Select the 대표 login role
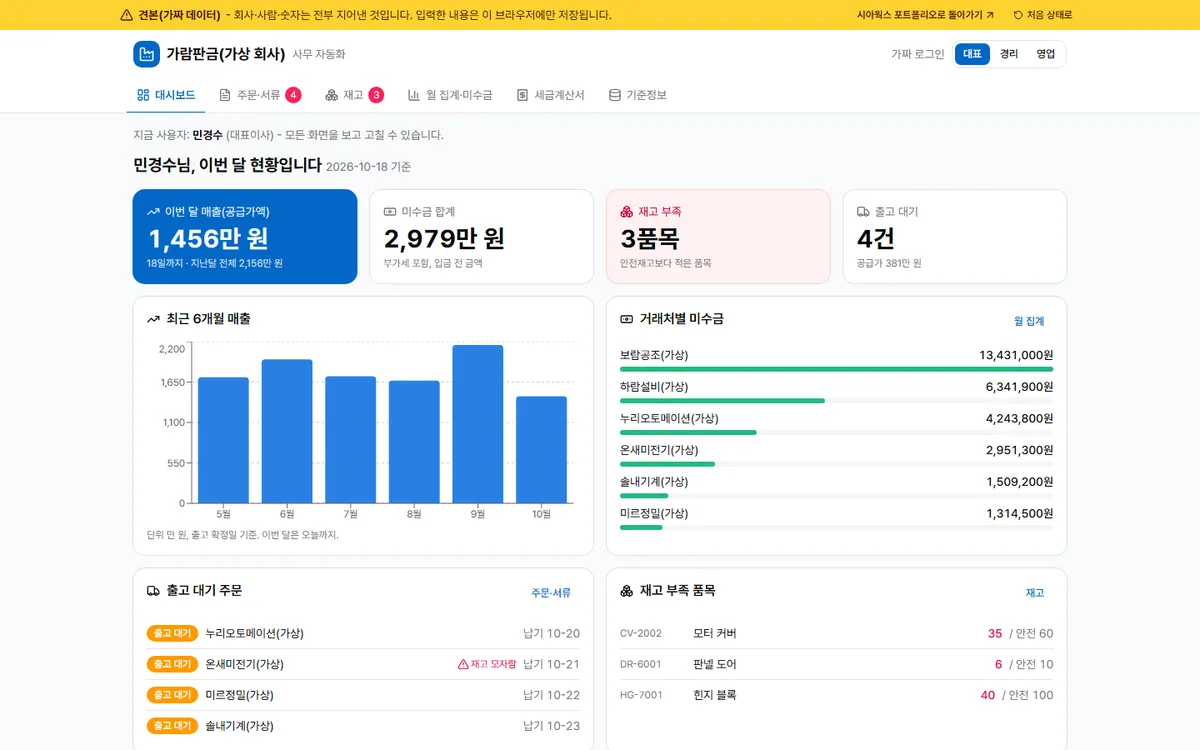The width and height of the screenshot is (1200, 750). 972,54
